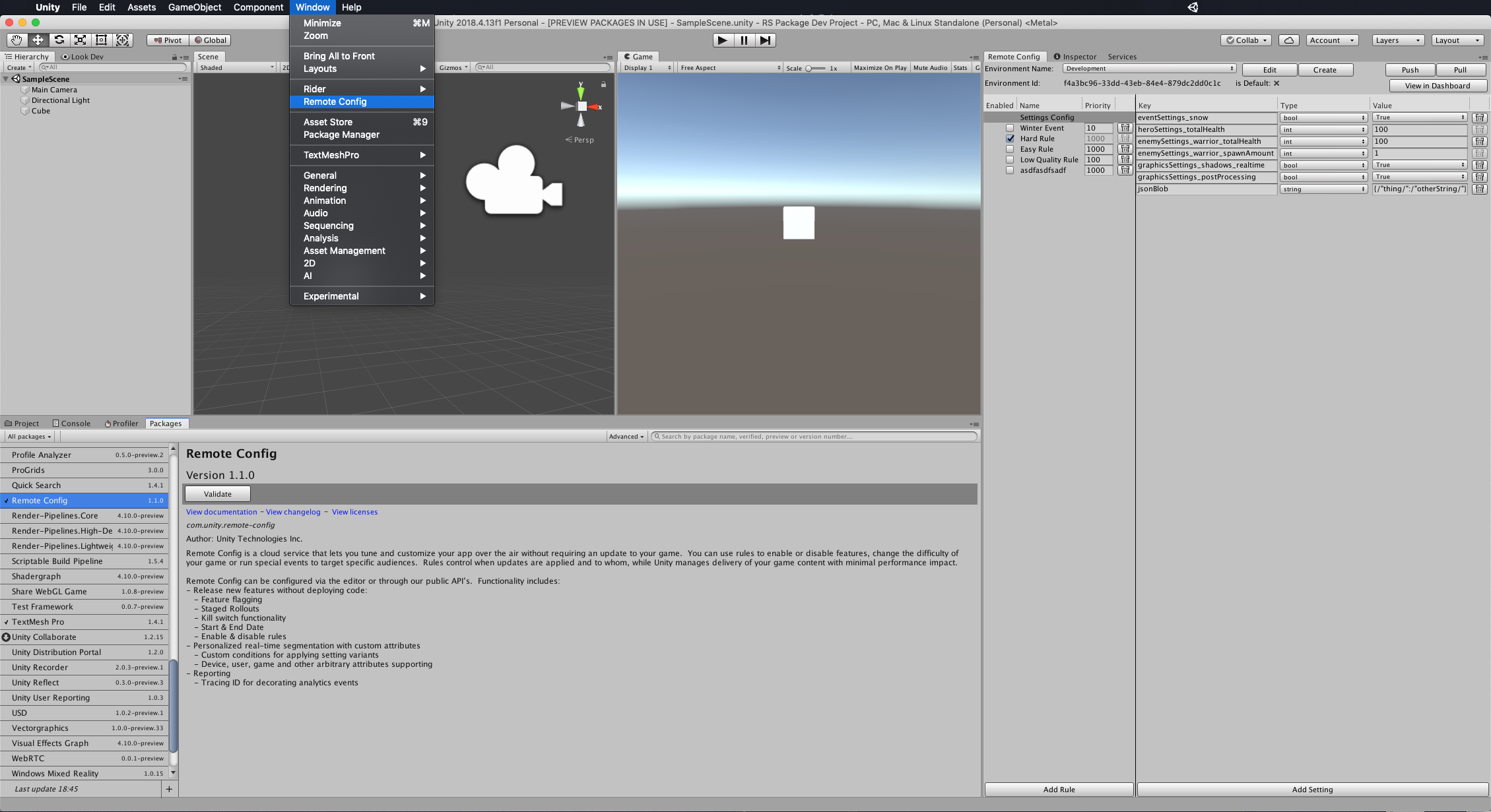Click the Pause button in toolbar
The width and height of the screenshot is (1491, 812).
745,40
